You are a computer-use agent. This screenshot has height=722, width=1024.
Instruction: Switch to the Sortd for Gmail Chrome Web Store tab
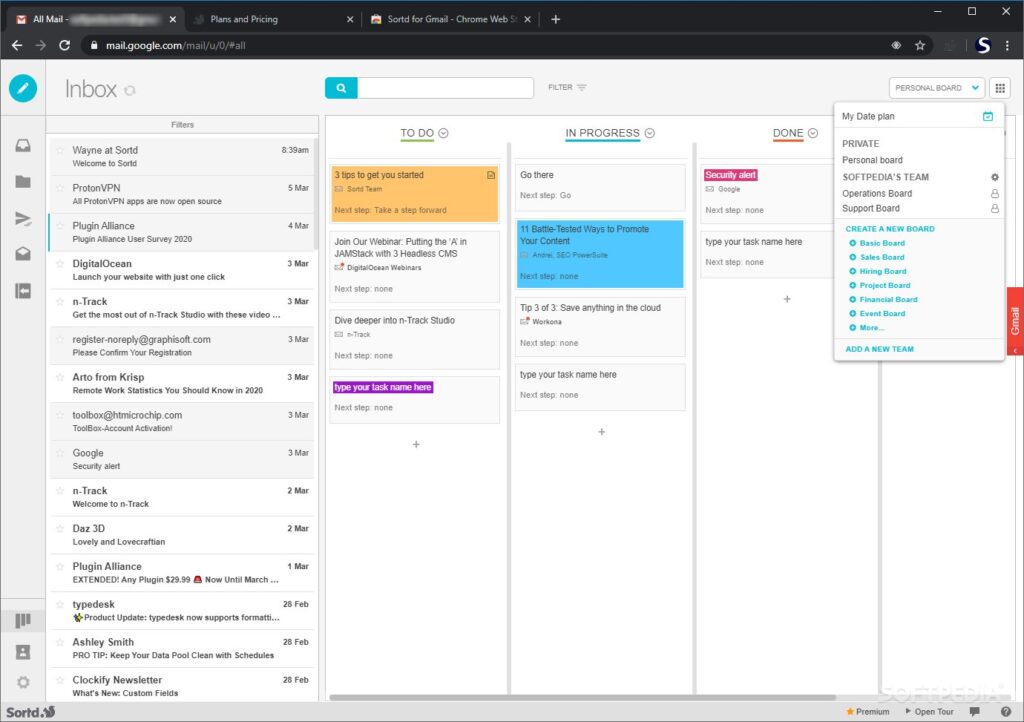tap(451, 19)
